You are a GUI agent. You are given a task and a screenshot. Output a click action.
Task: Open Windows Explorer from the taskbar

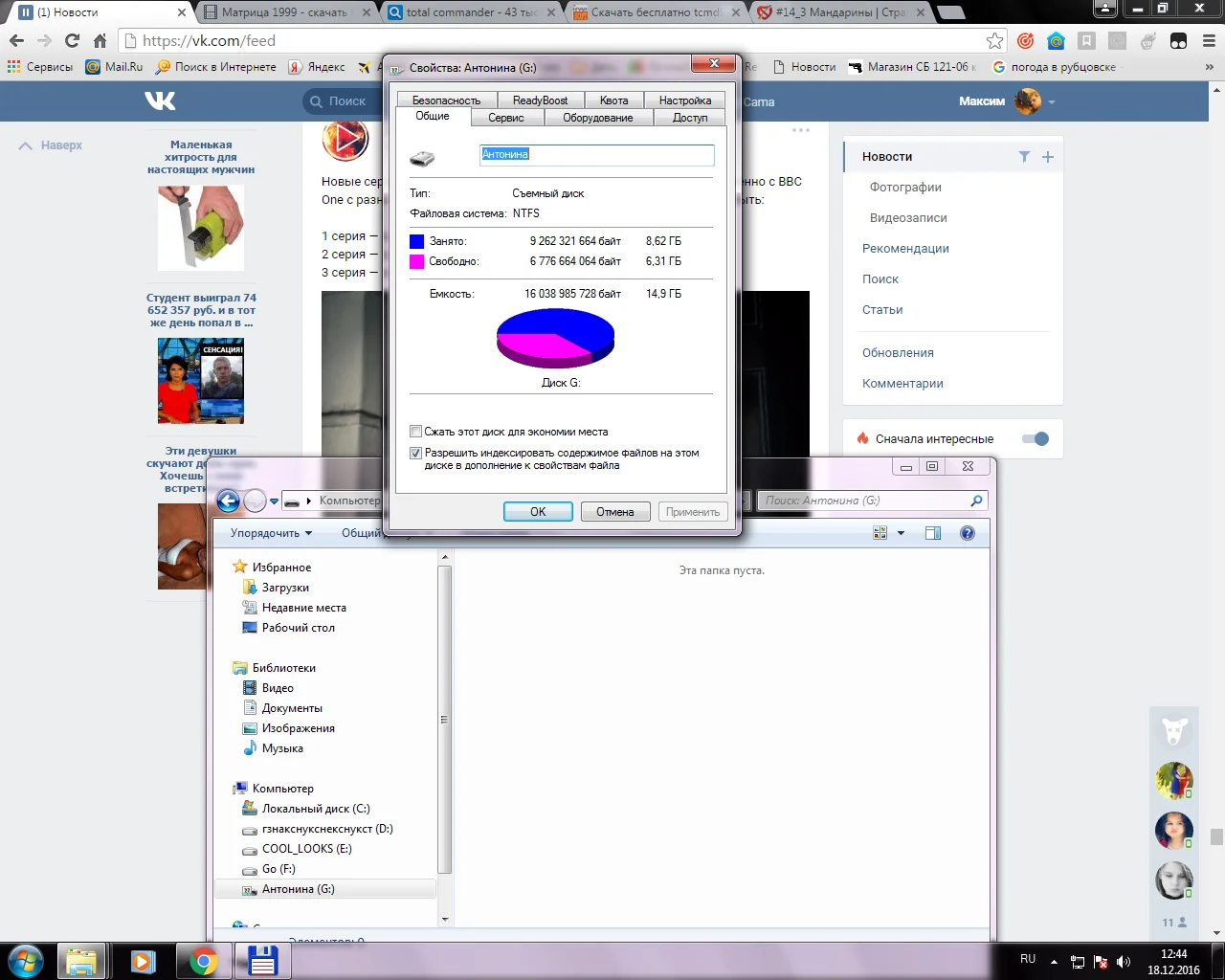(81, 961)
